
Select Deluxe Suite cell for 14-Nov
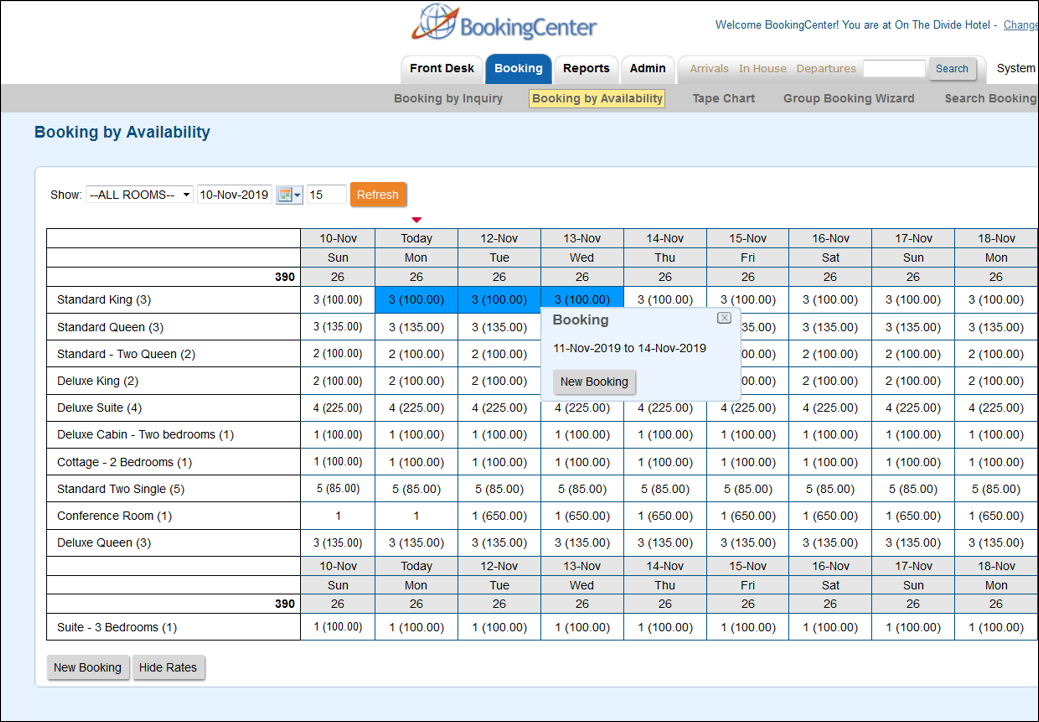665,408
